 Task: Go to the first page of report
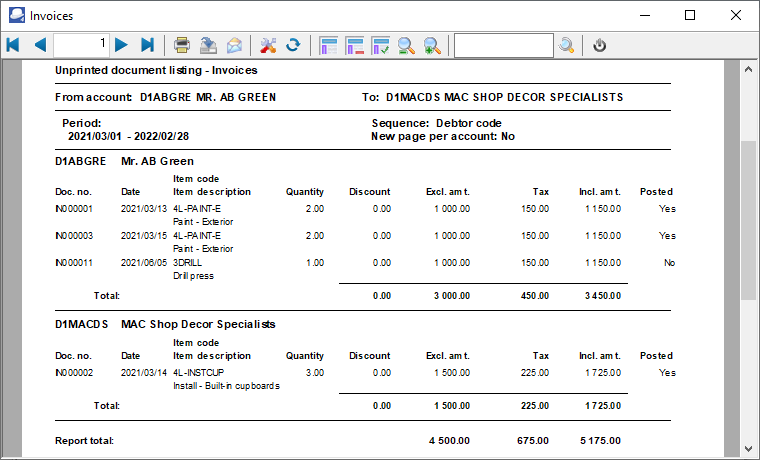coord(13,45)
